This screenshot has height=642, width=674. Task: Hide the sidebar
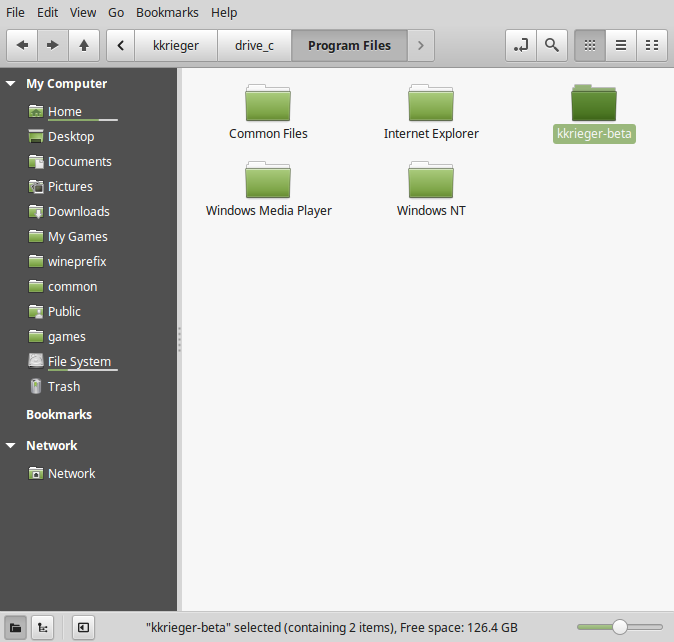83,627
